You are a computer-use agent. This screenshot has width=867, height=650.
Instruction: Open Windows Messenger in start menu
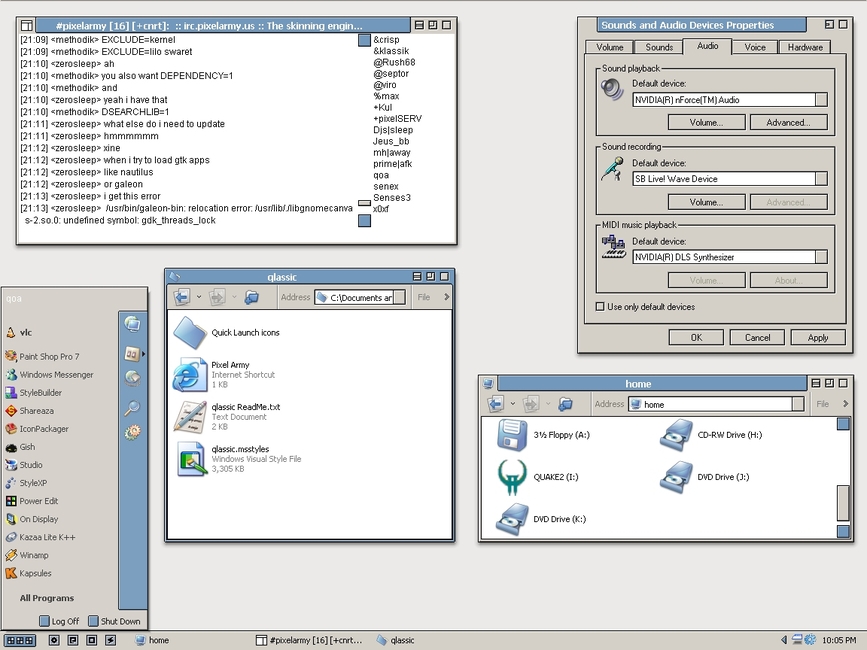tap(49, 375)
